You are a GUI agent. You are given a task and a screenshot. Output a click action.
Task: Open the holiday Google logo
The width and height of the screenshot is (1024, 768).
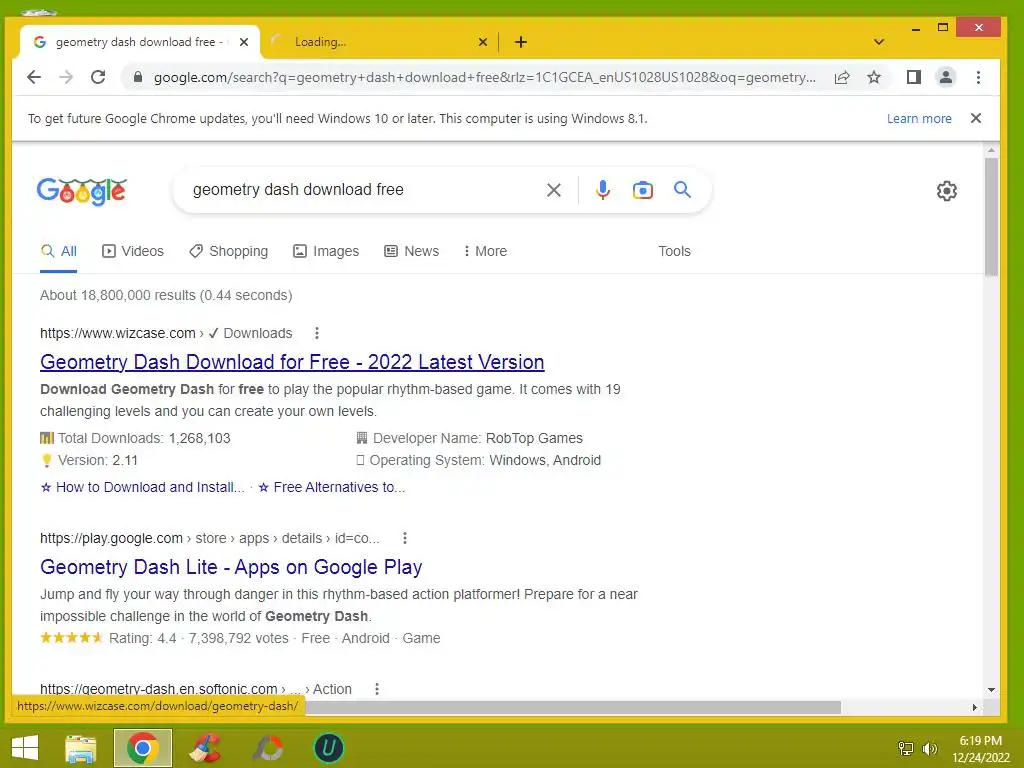pos(82,191)
